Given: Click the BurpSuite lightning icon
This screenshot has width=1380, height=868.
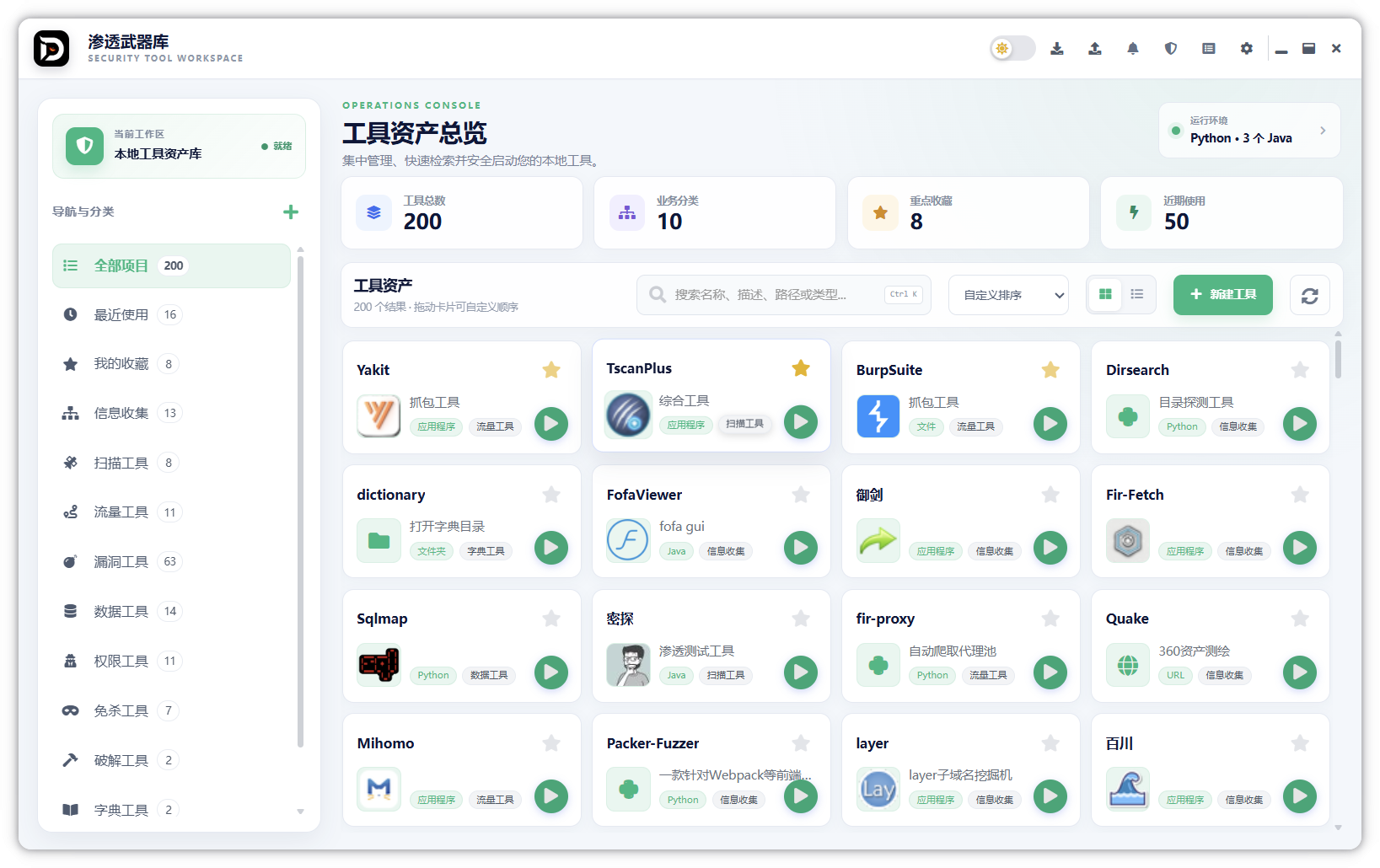Looking at the screenshot, I should tap(878, 415).
